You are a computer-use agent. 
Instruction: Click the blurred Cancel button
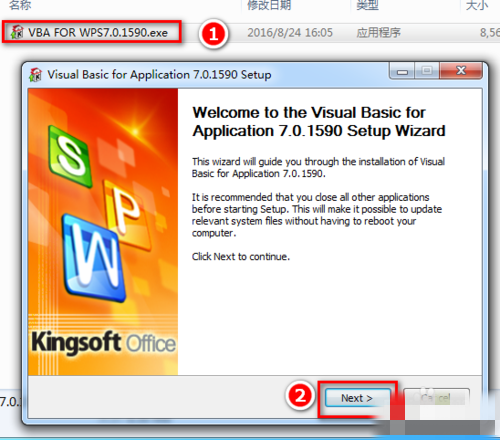pyautogui.click(x=436, y=398)
